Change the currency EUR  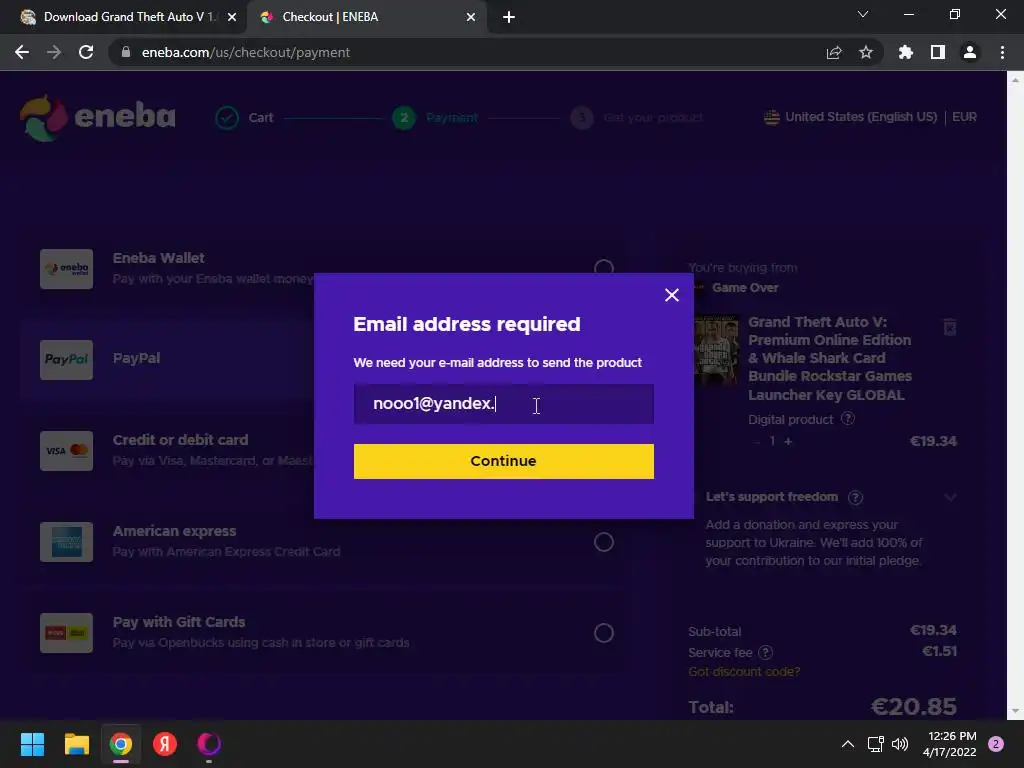pyautogui.click(x=964, y=117)
